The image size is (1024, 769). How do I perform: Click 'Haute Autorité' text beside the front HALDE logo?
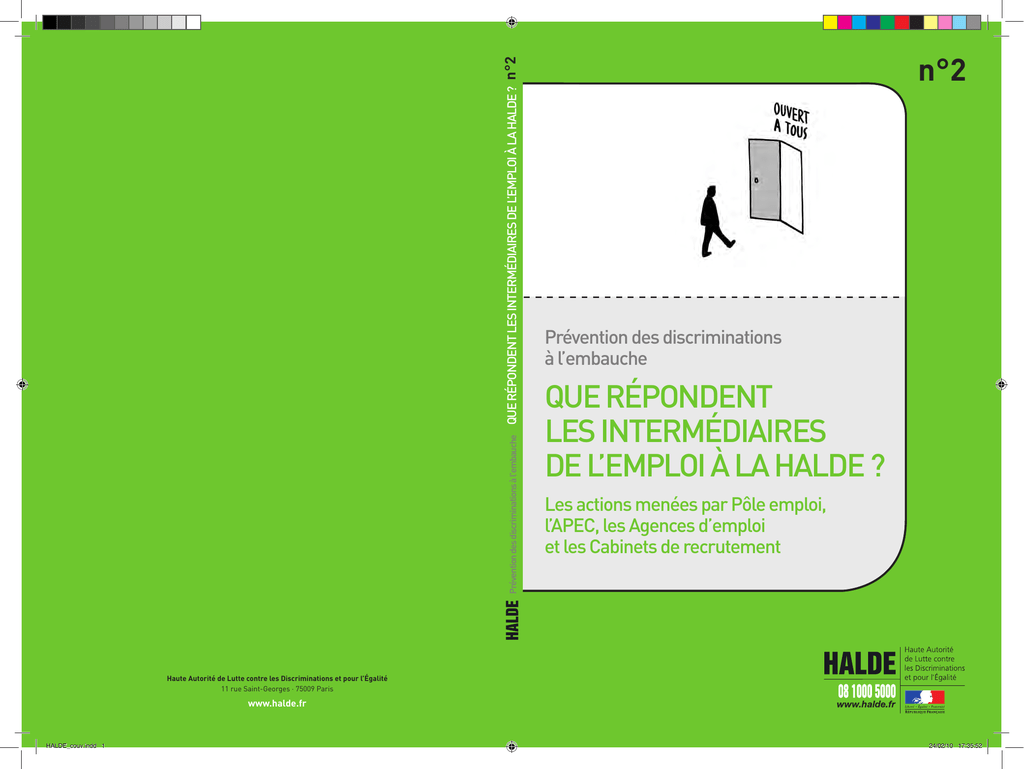[929, 650]
